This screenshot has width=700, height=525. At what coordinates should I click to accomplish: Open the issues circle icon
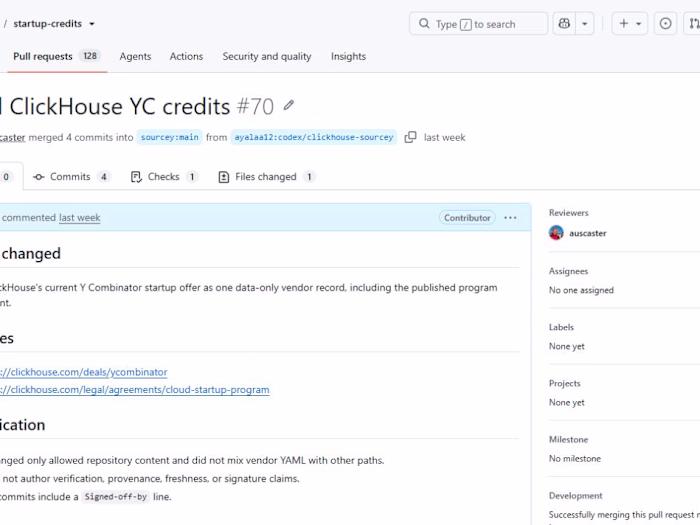point(665,24)
